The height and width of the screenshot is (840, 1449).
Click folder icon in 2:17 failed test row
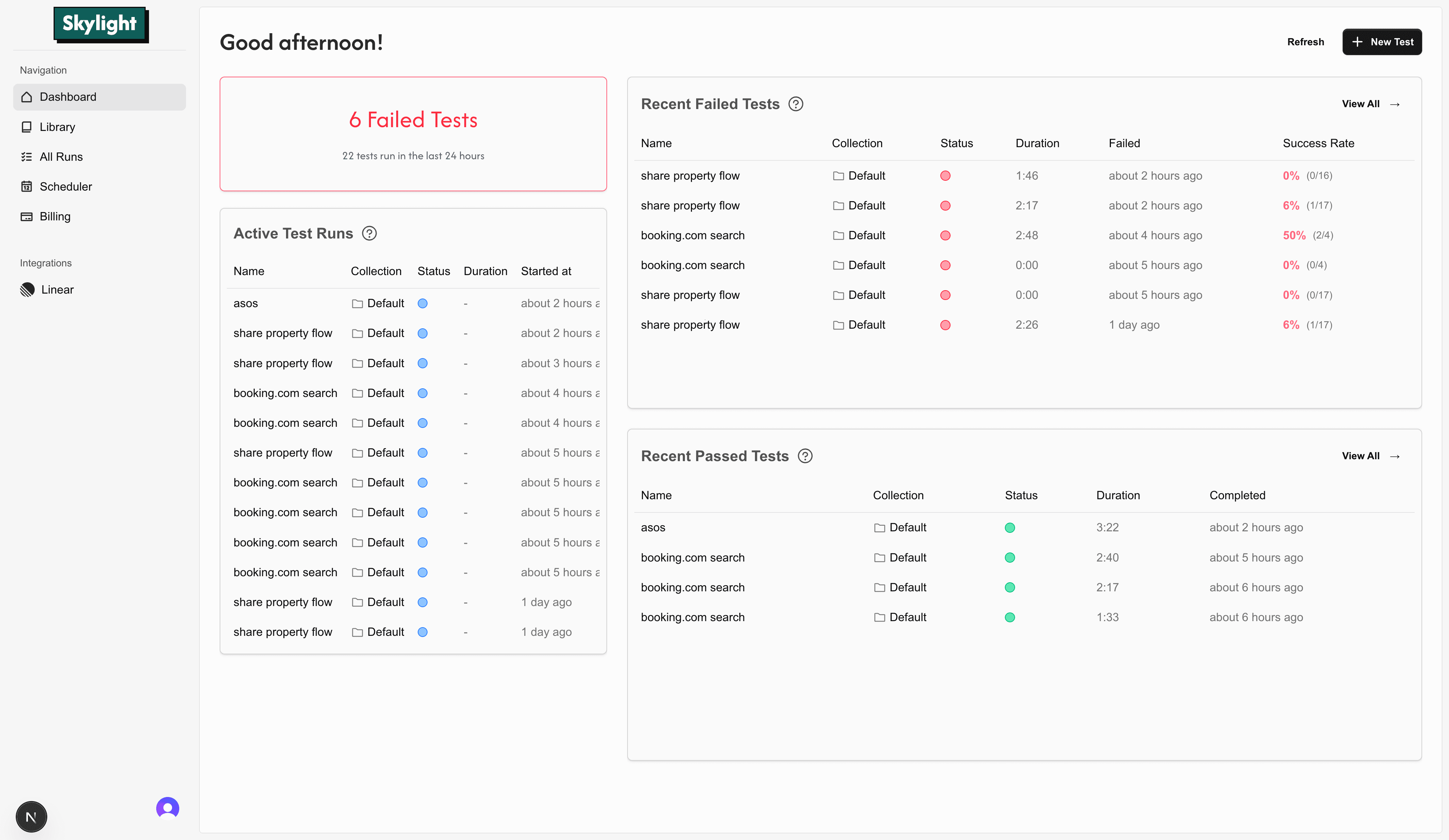[838, 206]
